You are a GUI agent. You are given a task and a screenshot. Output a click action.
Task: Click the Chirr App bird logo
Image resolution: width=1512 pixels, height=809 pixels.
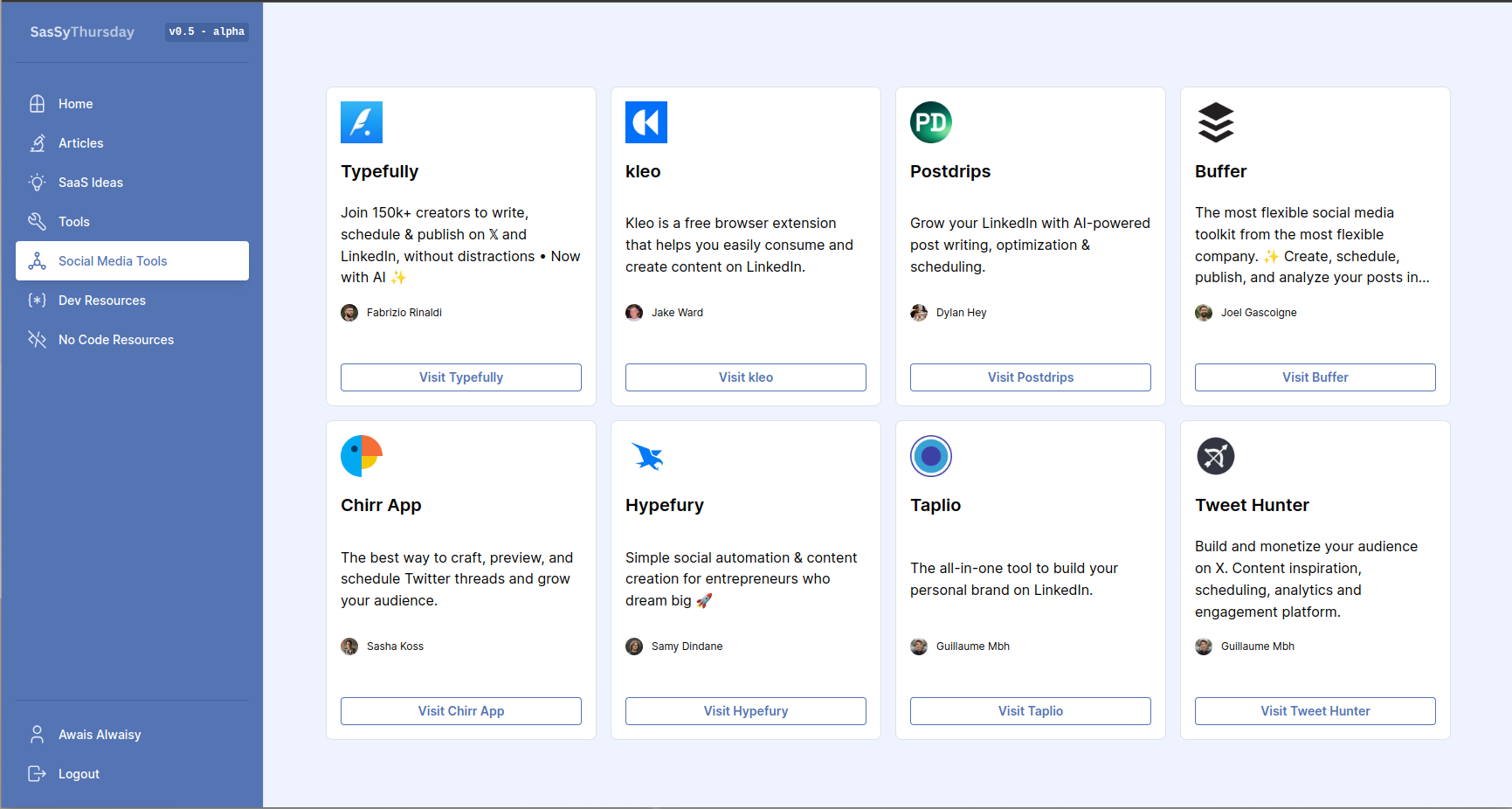(362, 456)
